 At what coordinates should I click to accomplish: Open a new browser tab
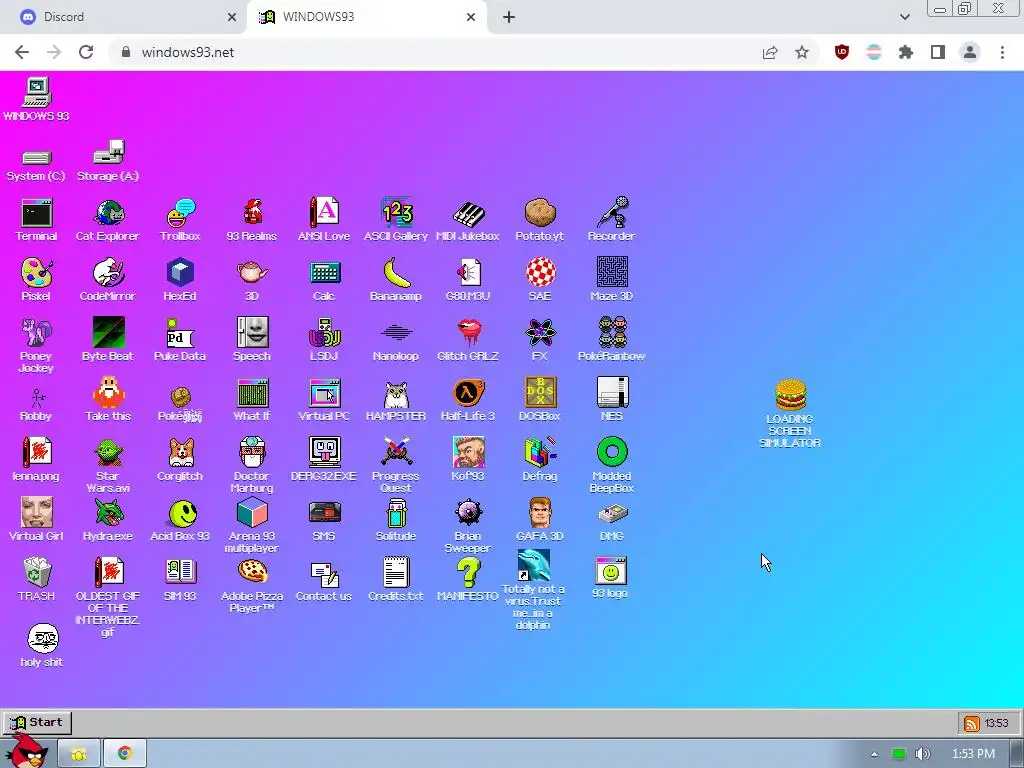509,17
